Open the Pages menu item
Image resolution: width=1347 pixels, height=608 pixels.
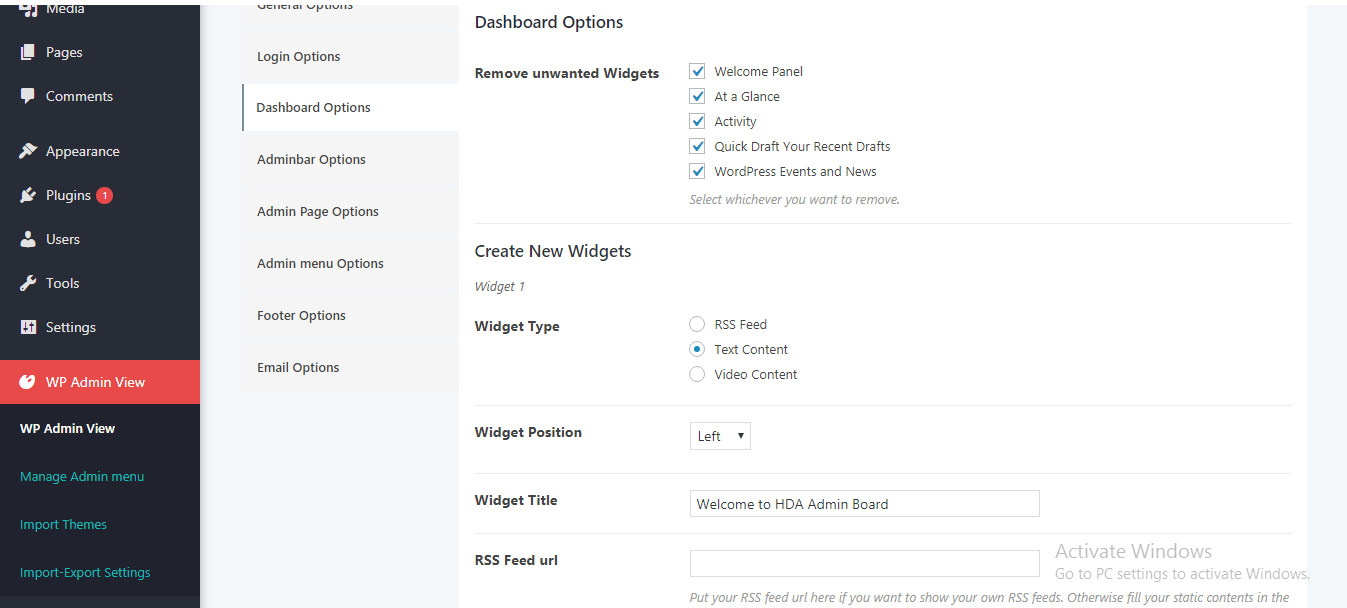[x=100, y=52]
